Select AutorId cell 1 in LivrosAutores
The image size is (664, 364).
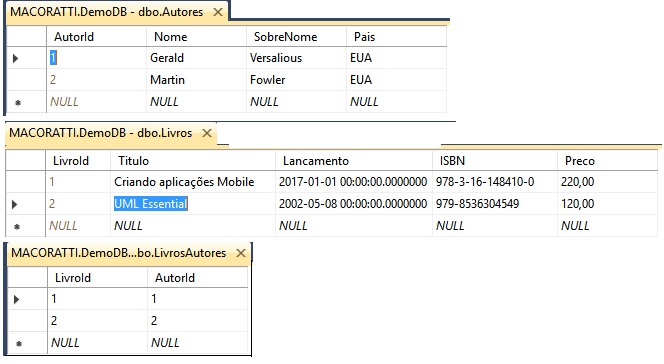pos(197,299)
